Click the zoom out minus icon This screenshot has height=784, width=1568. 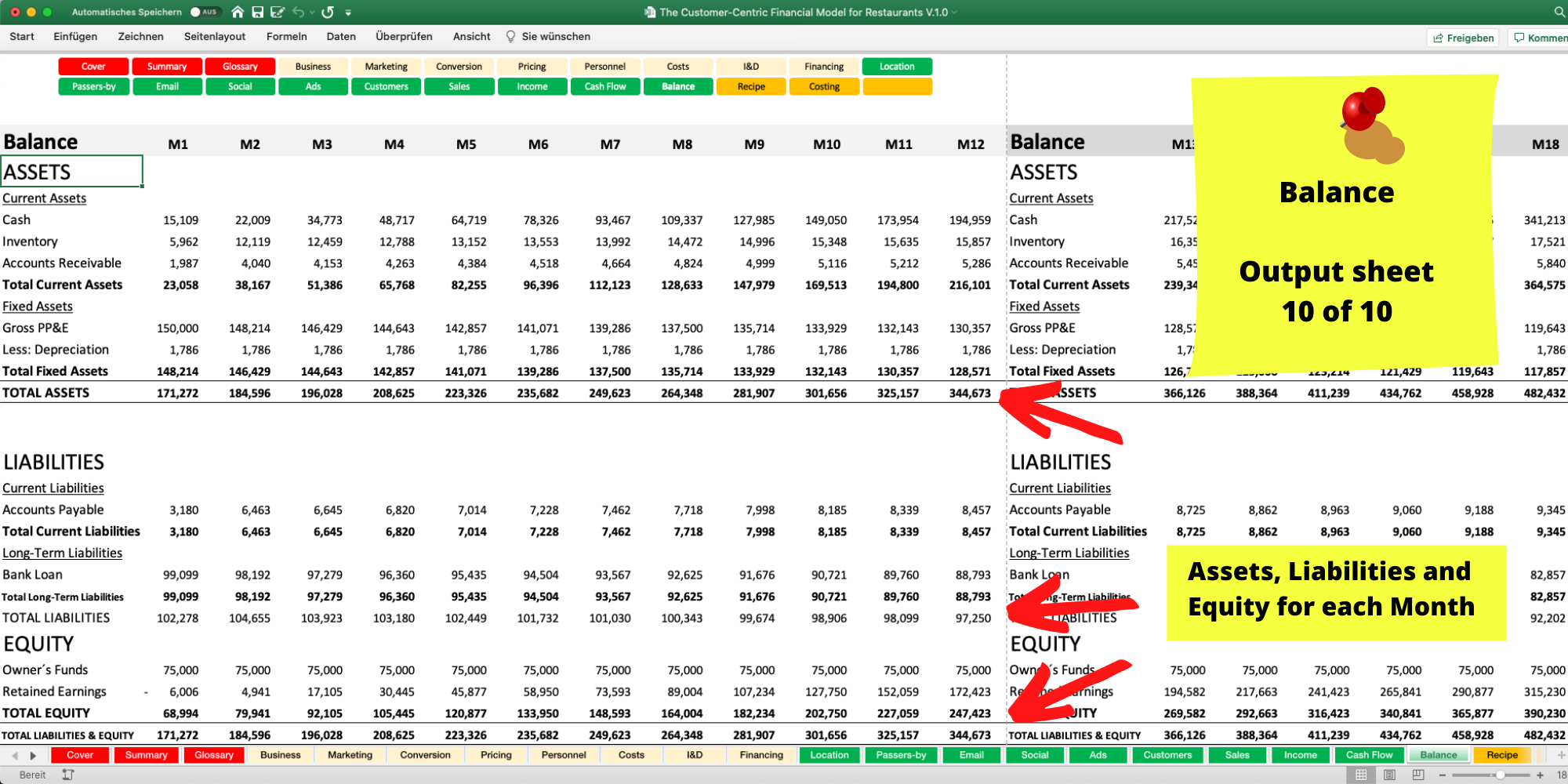point(1442,775)
